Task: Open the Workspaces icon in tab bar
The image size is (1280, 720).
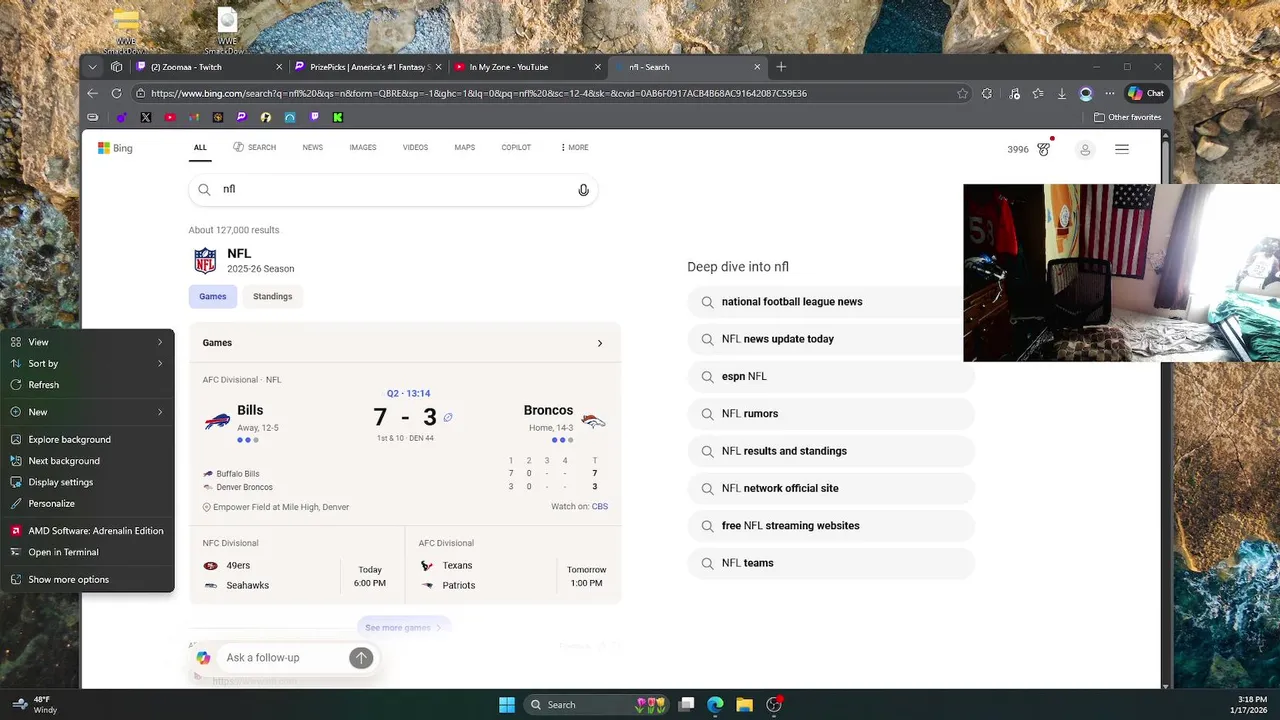Action: click(x=117, y=67)
